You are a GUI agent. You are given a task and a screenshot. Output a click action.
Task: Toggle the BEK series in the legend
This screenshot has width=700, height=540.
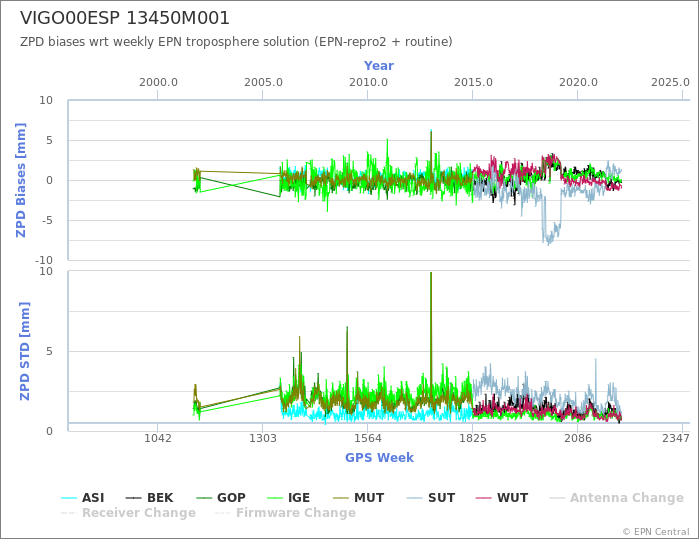(149, 498)
